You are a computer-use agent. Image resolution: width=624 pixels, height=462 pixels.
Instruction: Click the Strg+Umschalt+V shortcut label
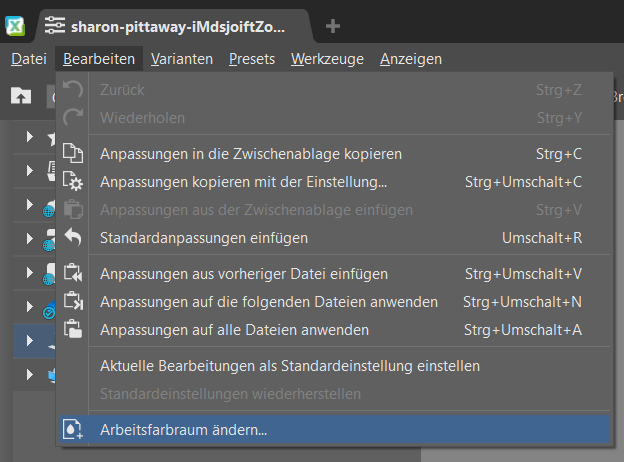(523, 274)
